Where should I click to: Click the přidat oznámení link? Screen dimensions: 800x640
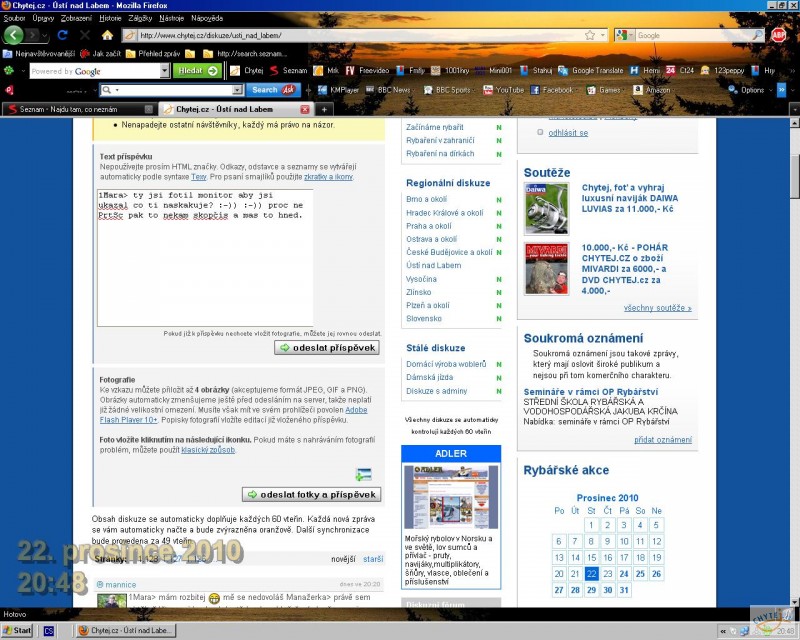coord(663,439)
